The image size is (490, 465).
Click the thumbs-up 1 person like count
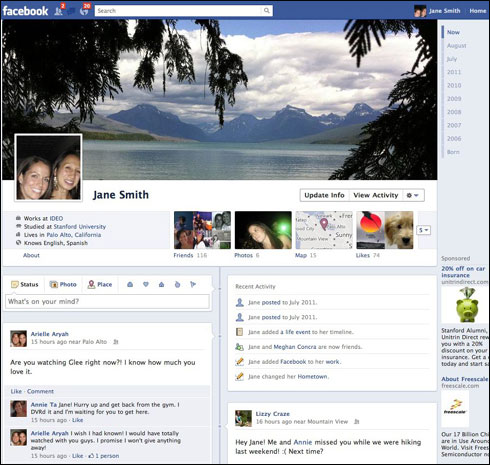tap(103, 456)
